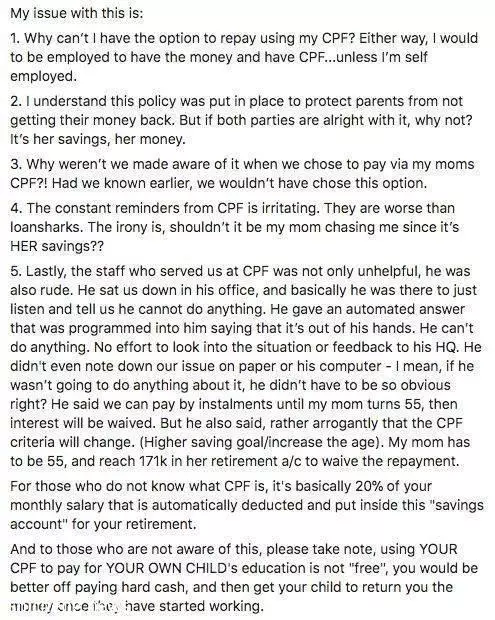Click the phrase 'automated answer' in point 5
Image resolution: width=495 pixels, height=620 pixels.
pos(405,309)
